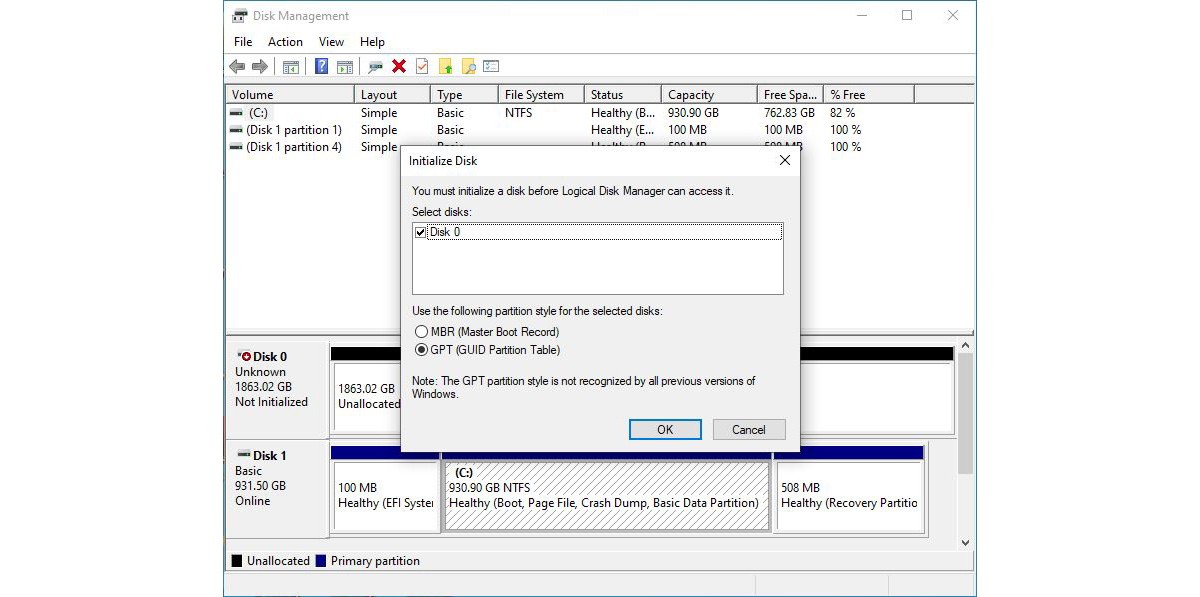Image resolution: width=1200 pixels, height=597 pixels.
Task: Select the MBR (Master Boot Record) option
Action: pos(421,332)
